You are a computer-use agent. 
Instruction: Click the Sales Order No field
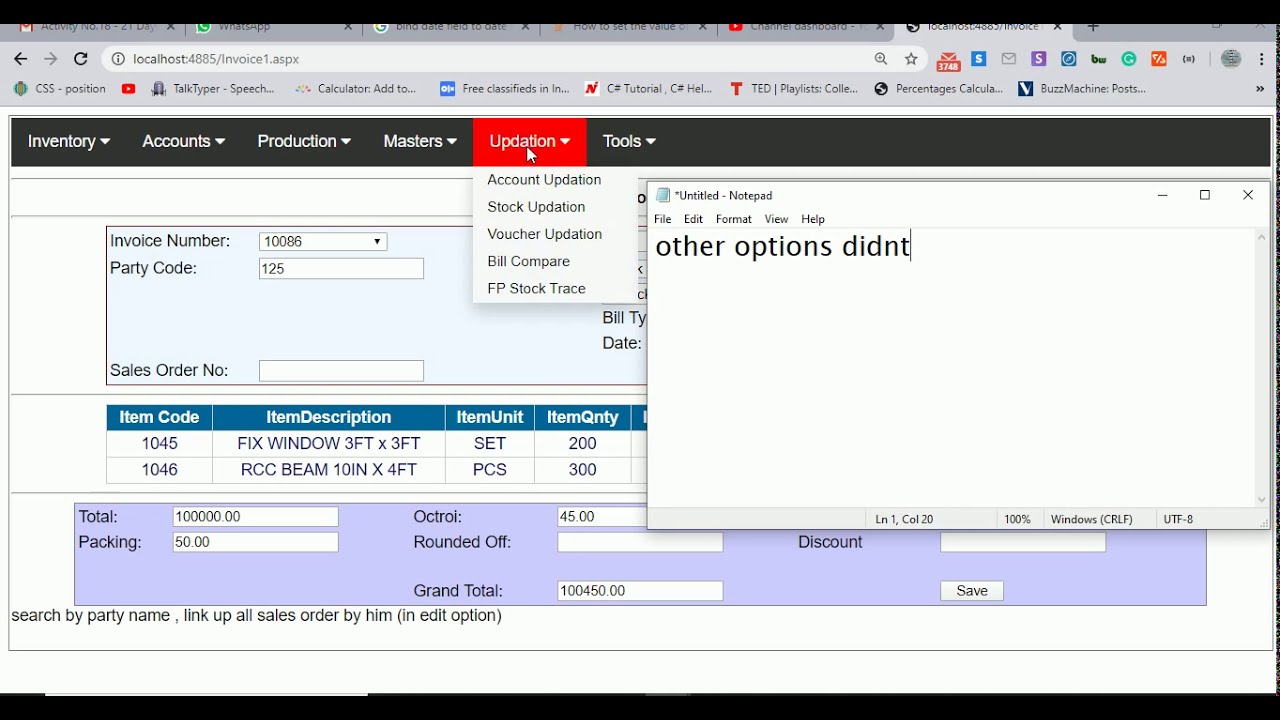click(x=341, y=371)
